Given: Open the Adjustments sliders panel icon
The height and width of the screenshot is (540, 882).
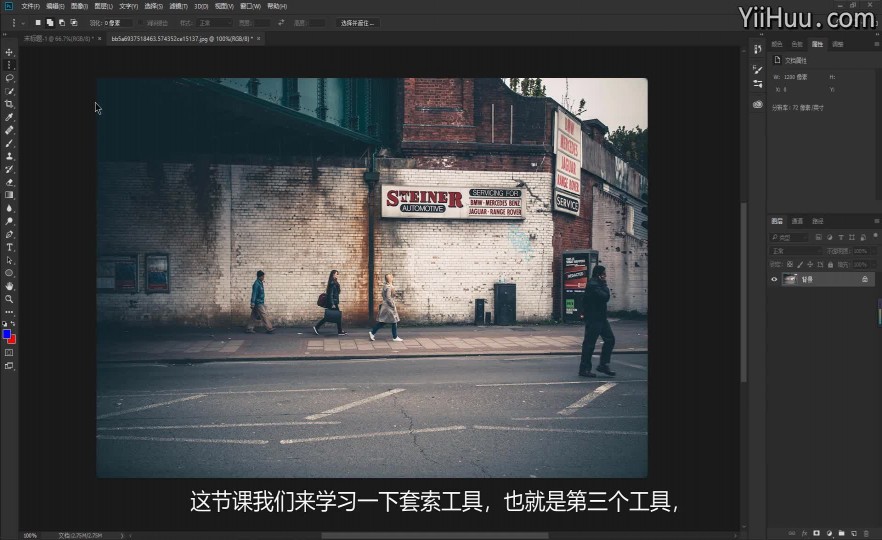Looking at the screenshot, I should click(x=758, y=84).
